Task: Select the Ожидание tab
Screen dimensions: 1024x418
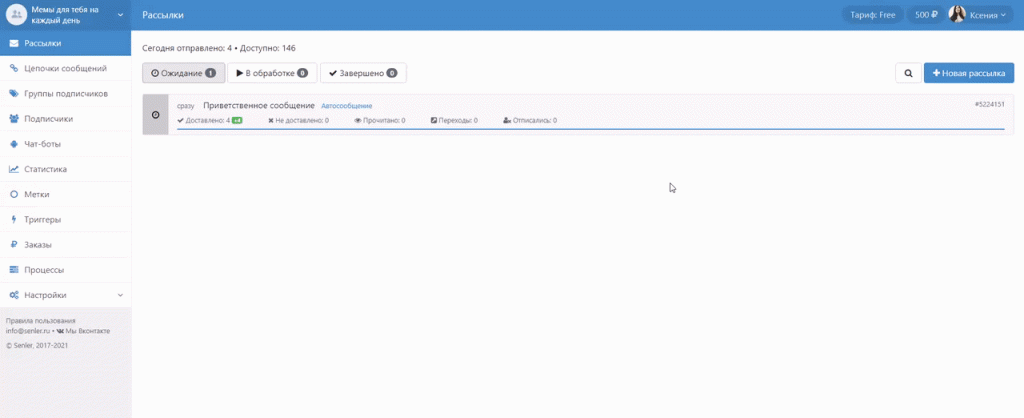Action: point(183,73)
